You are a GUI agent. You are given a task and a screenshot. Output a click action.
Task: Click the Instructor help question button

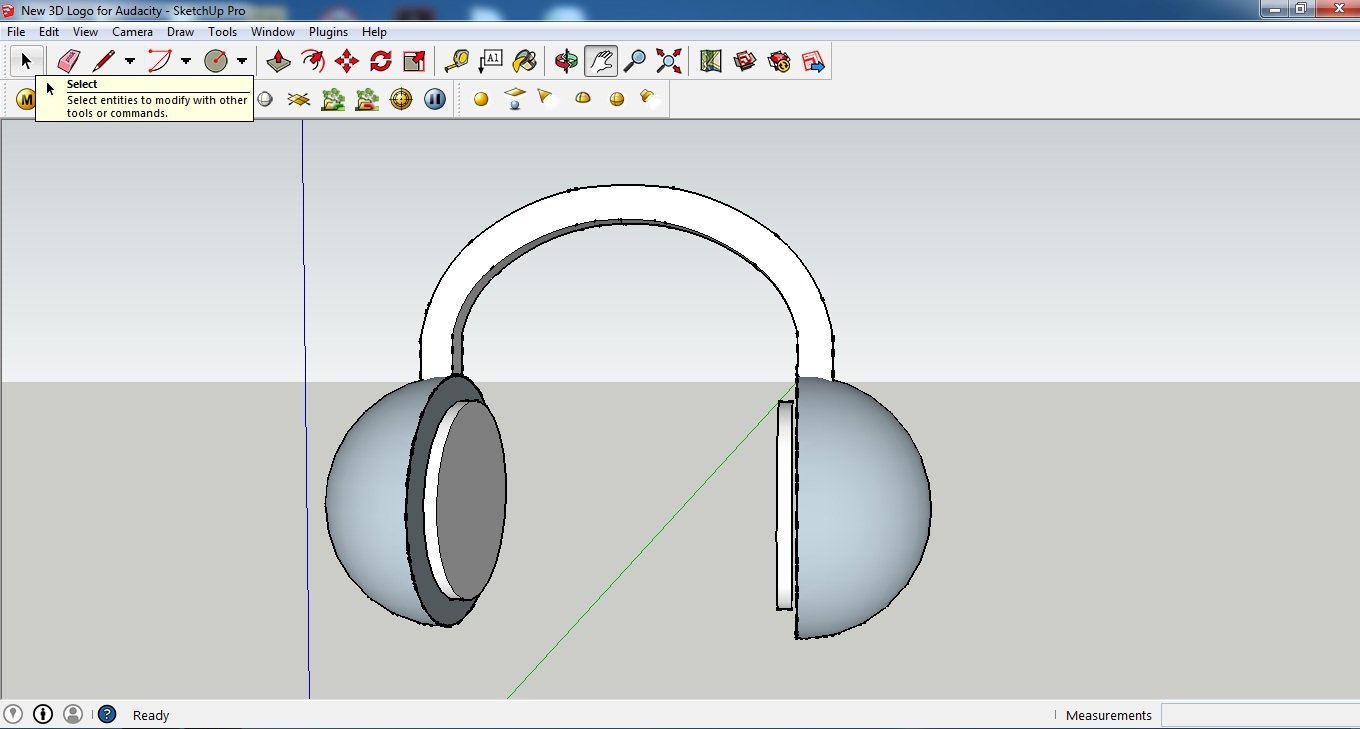point(107,714)
